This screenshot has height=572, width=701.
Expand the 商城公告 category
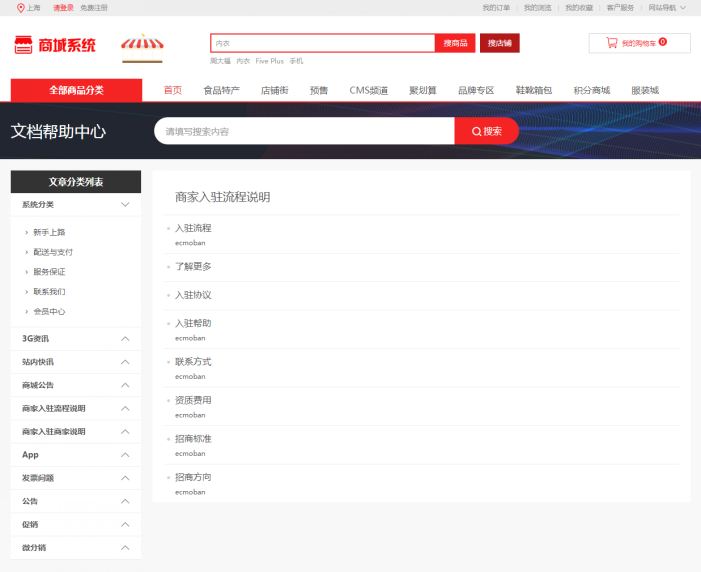125,385
